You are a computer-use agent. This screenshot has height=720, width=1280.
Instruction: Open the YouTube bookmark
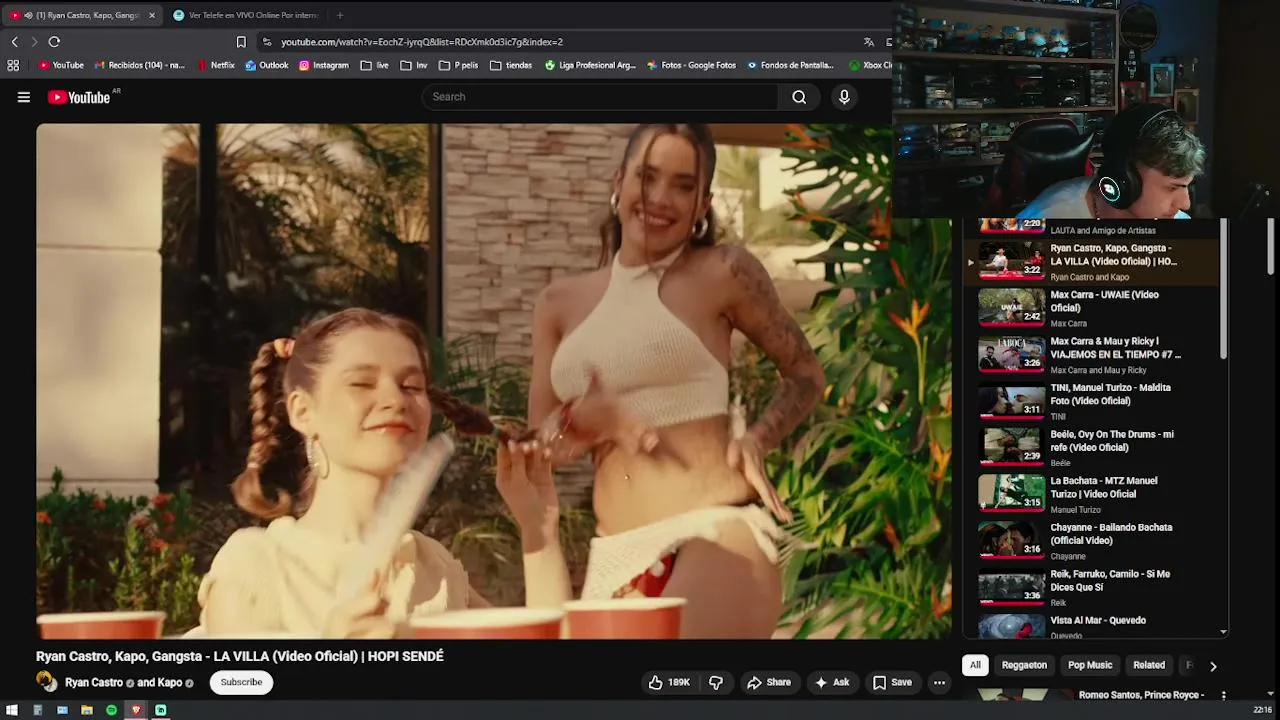click(x=61, y=65)
